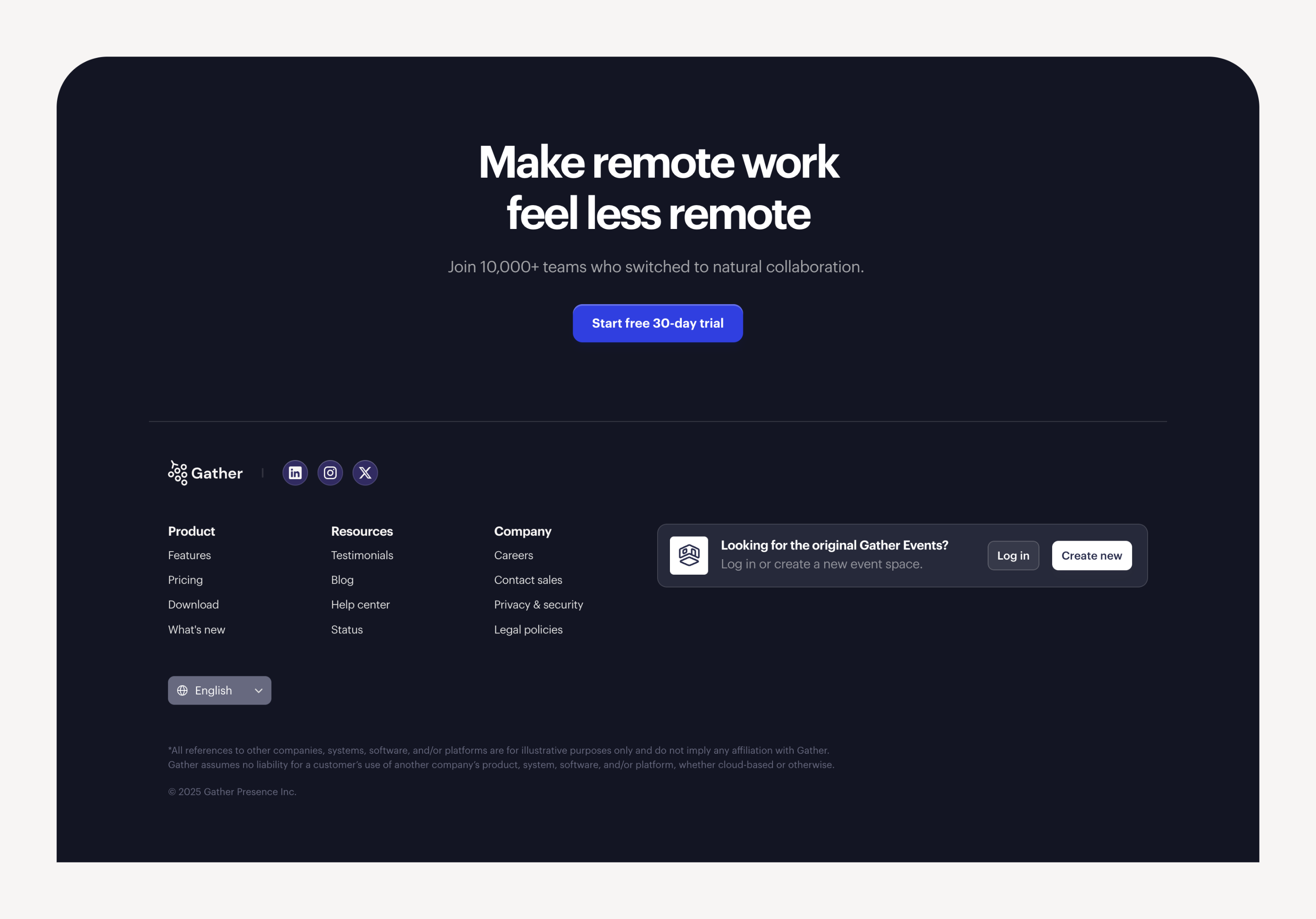The width and height of the screenshot is (1316, 919).
Task: Click the Gather Events cube icon
Action: click(688, 555)
